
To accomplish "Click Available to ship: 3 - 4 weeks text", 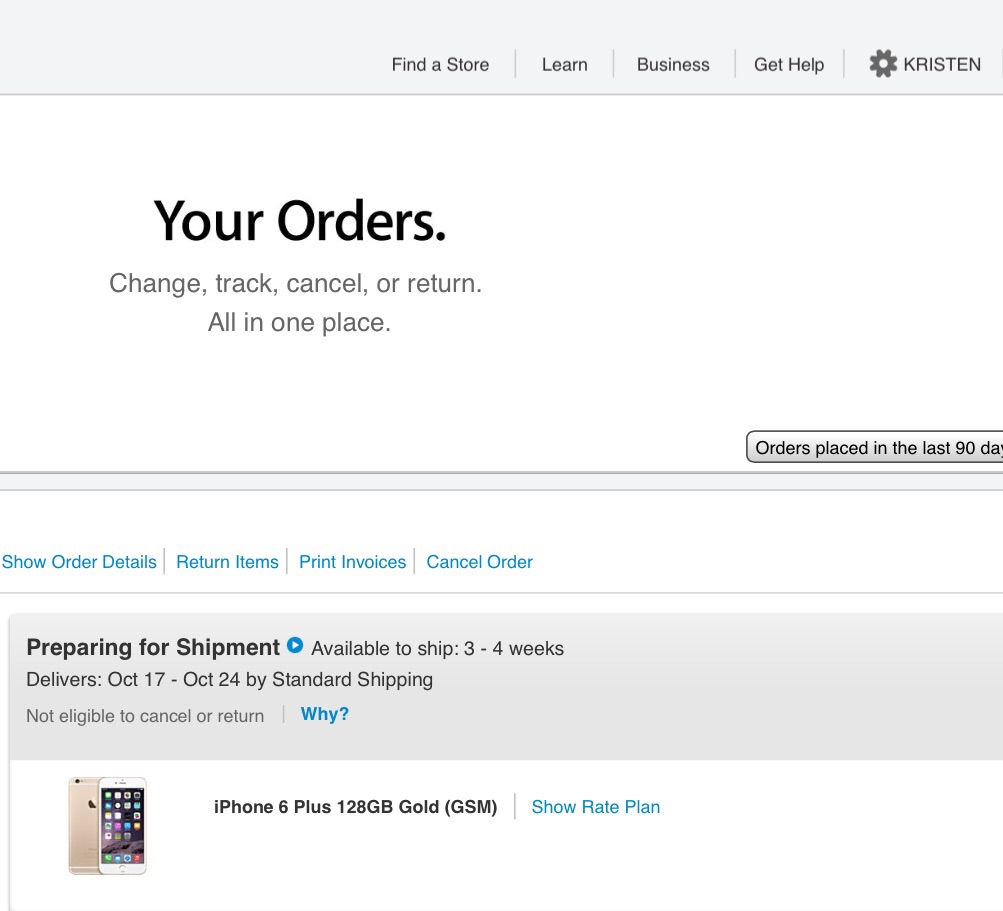I will pyautogui.click(x=438, y=649).
